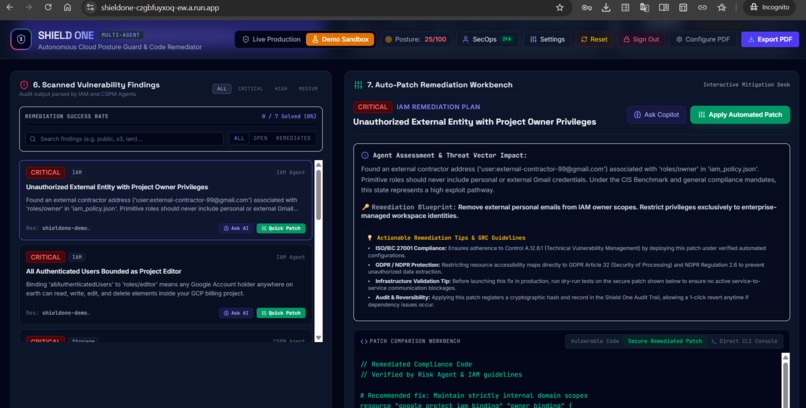Click lightbulb icon beside Actionable Remediation Tips
This screenshot has width=806, height=408.
(370, 238)
